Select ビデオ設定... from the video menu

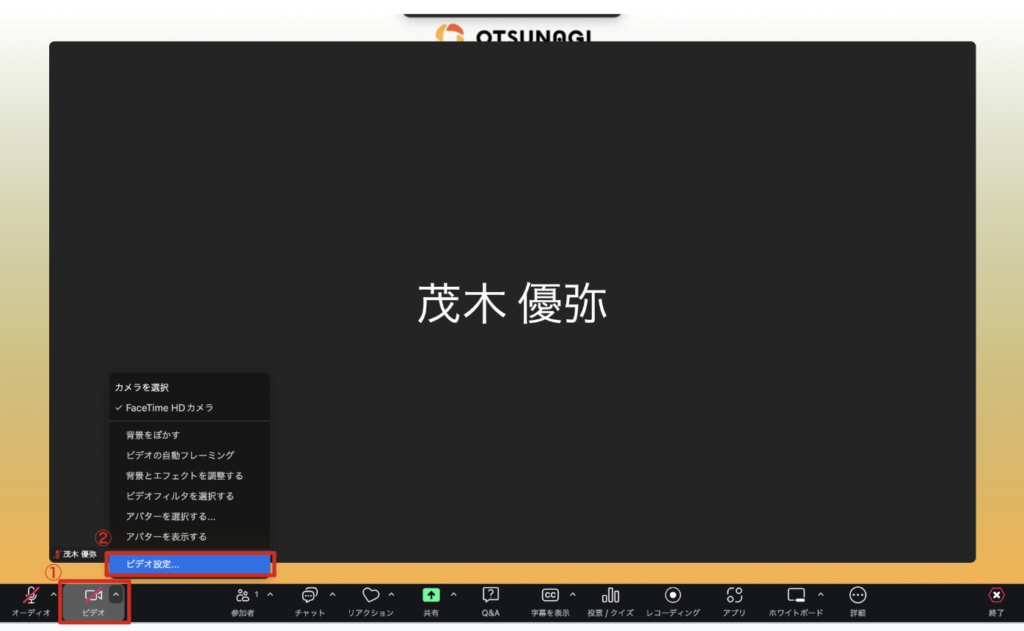[x=190, y=564]
